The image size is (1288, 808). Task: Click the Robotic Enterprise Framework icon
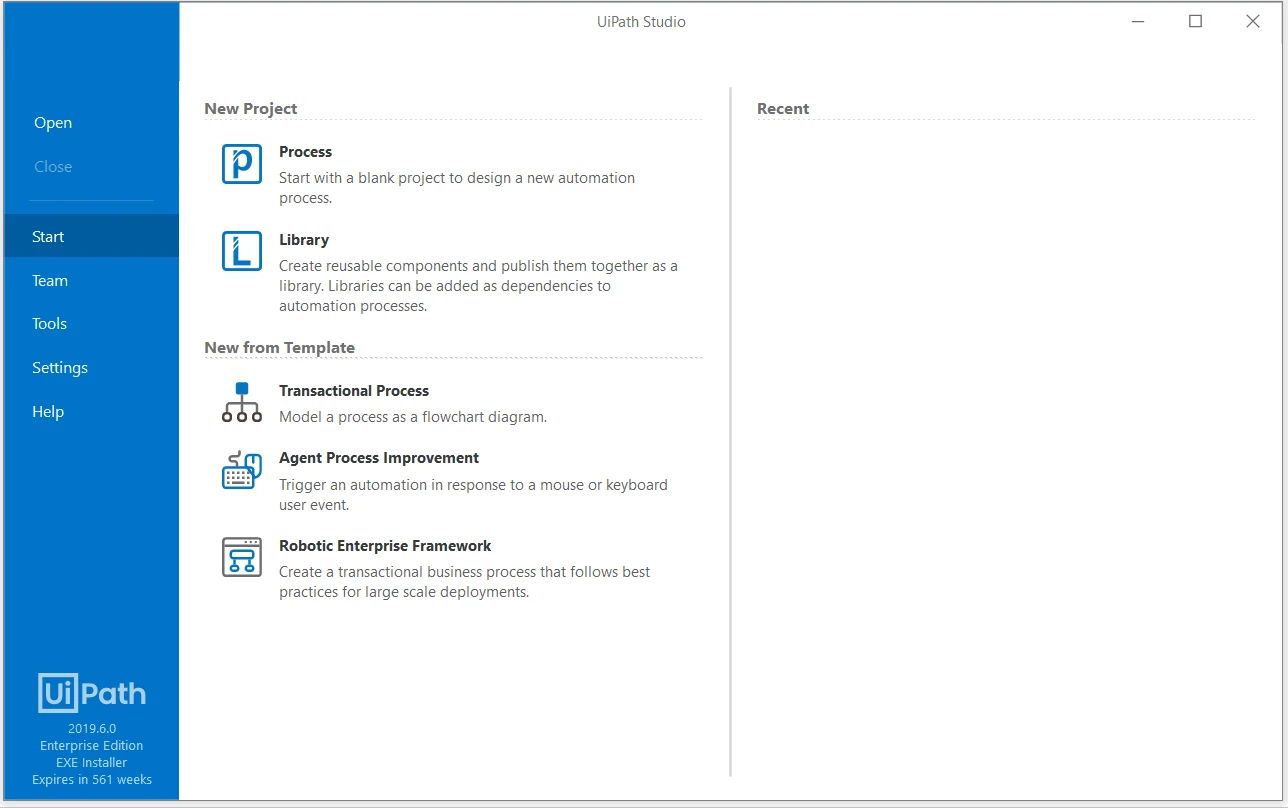(x=241, y=557)
